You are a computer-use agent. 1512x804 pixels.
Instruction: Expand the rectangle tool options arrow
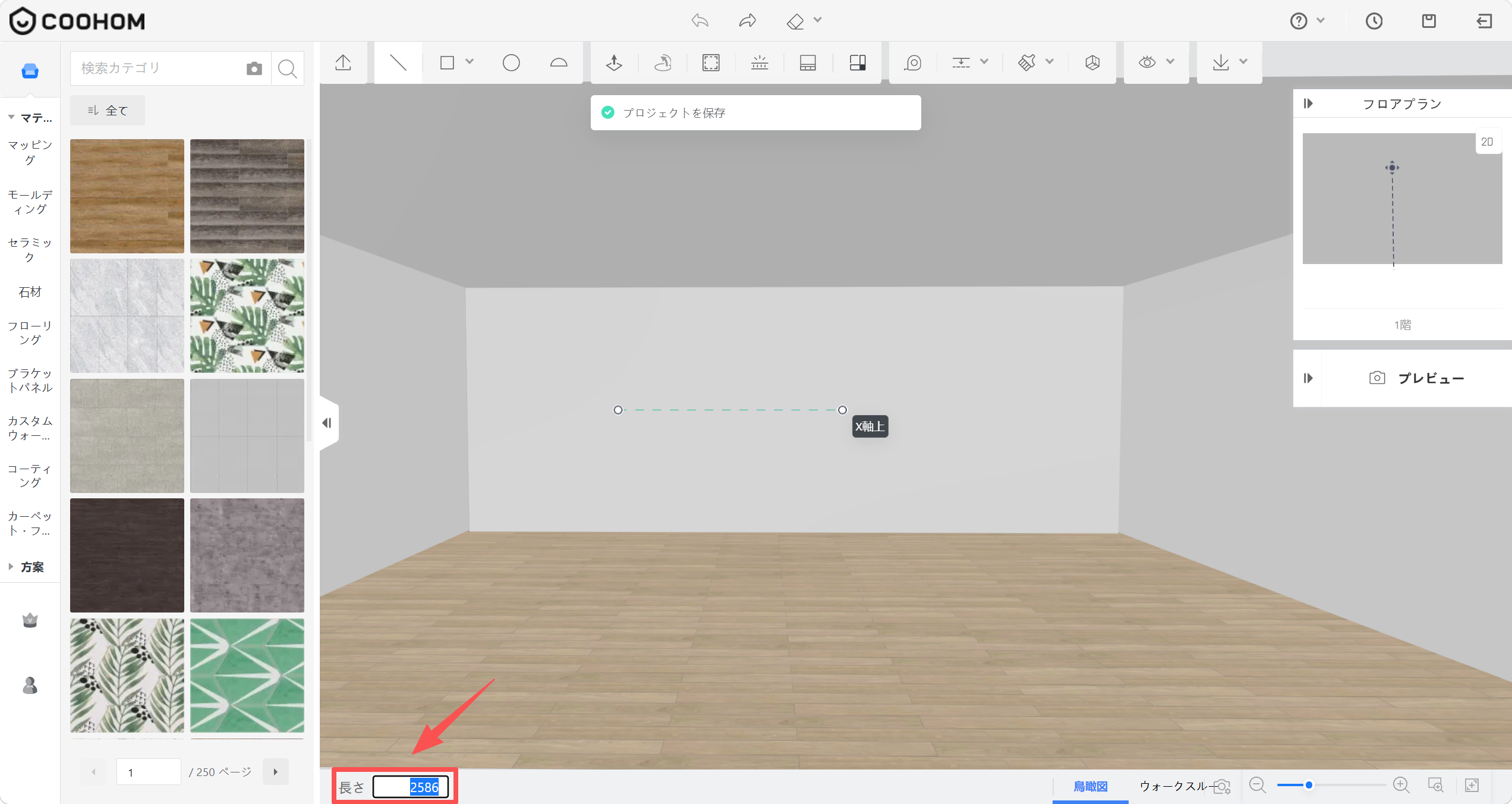pos(470,61)
